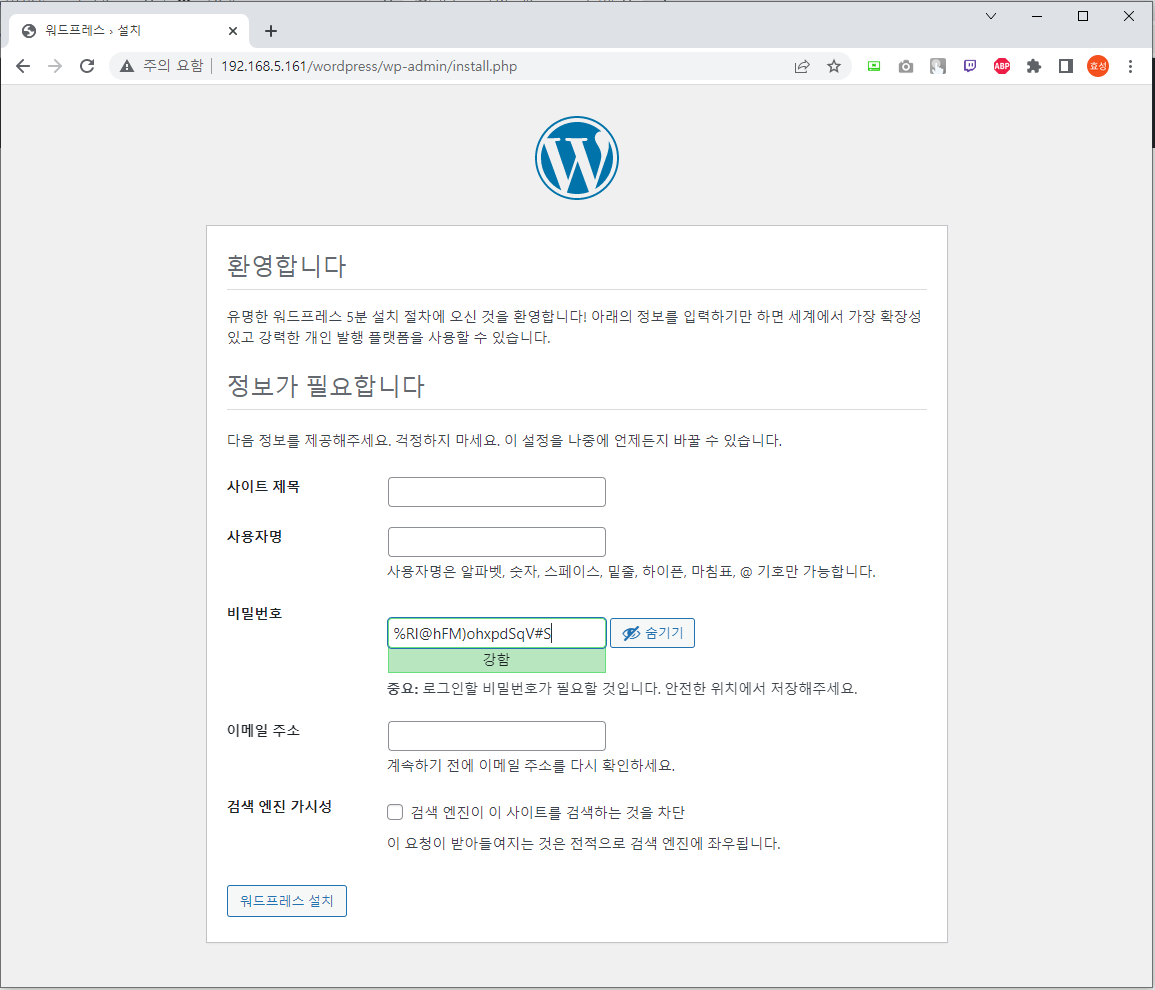This screenshot has height=990, width=1155.
Task: Click the 사이트 제목 label
Action: (x=263, y=487)
